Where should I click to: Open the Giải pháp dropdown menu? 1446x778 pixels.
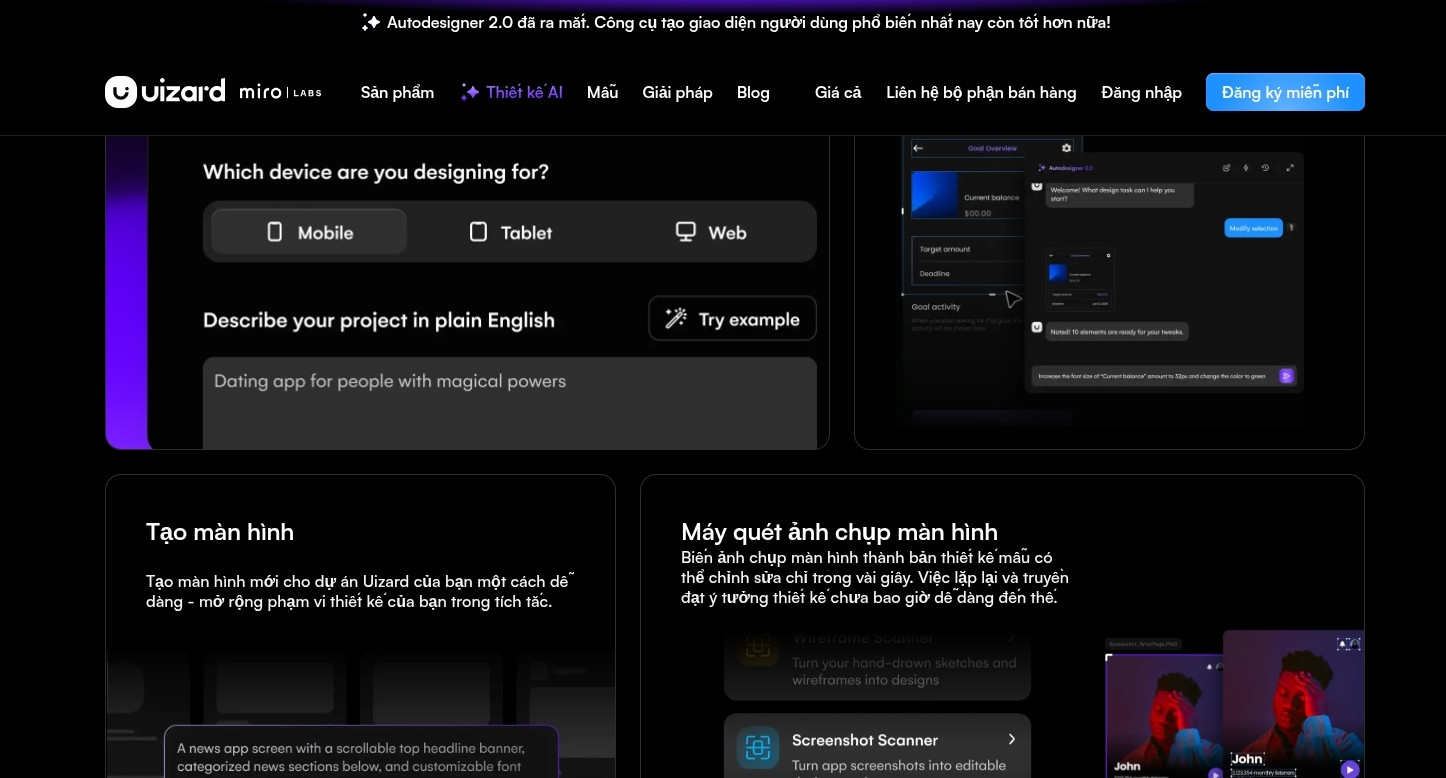(677, 92)
